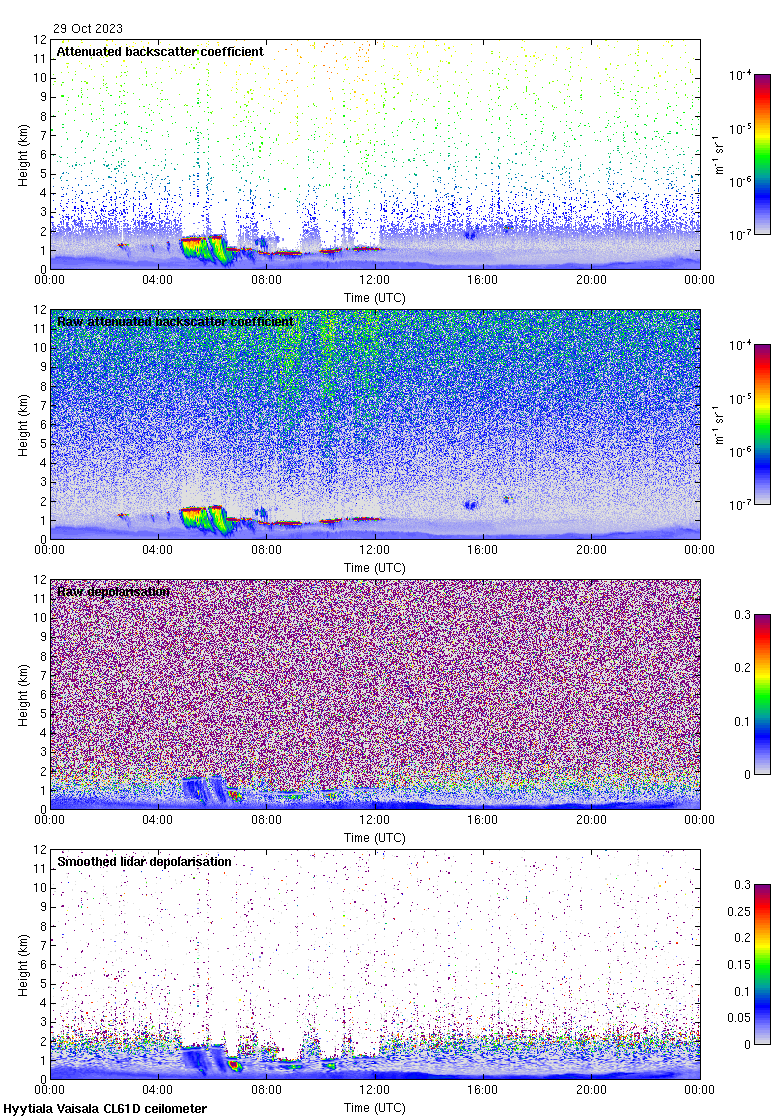Screen dimensions: 780x1120
Task: Click the 10⁻⁴ label on the top colorbar
Action: tap(739, 75)
